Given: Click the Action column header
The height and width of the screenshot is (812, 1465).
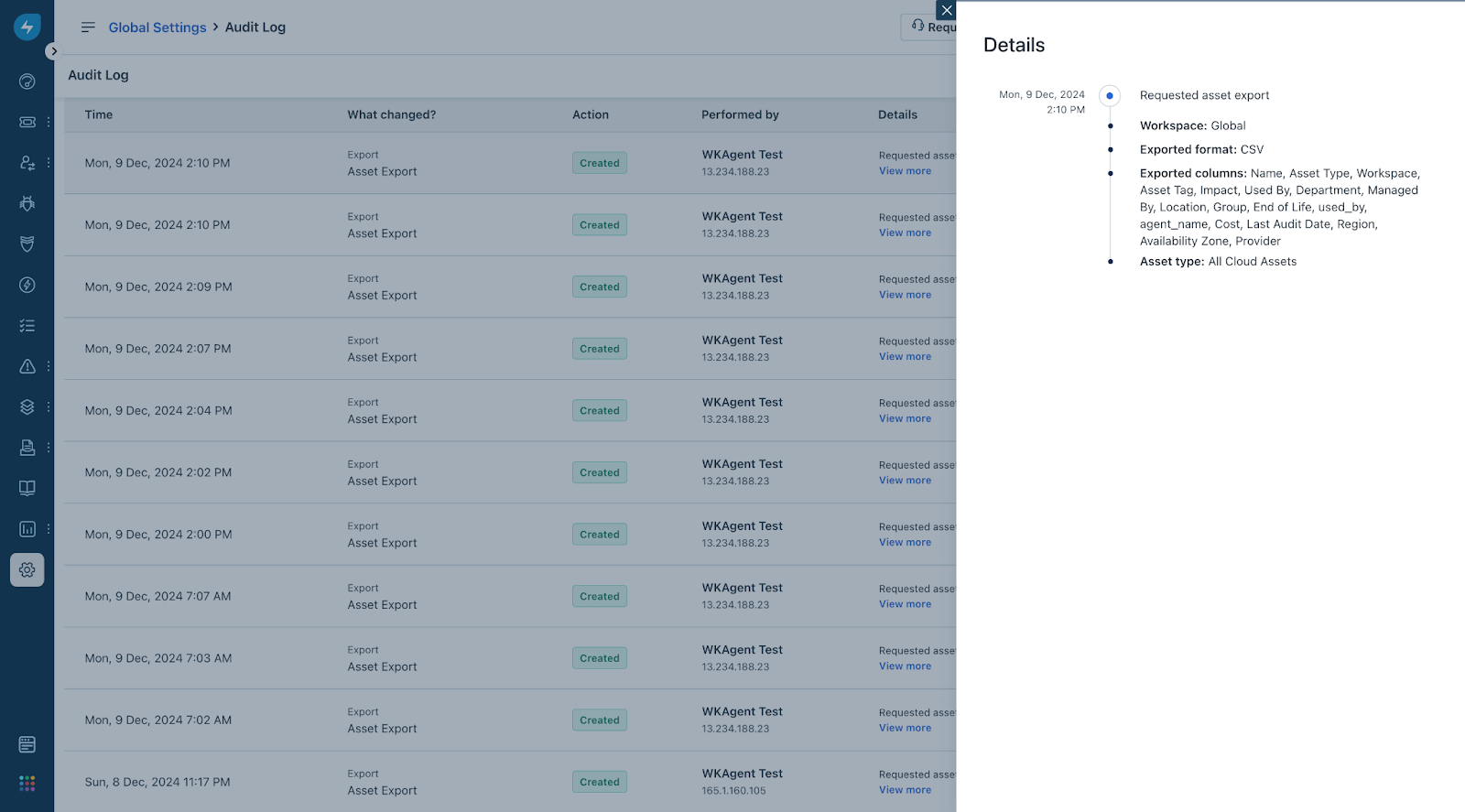Looking at the screenshot, I should (x=591, y=114).
